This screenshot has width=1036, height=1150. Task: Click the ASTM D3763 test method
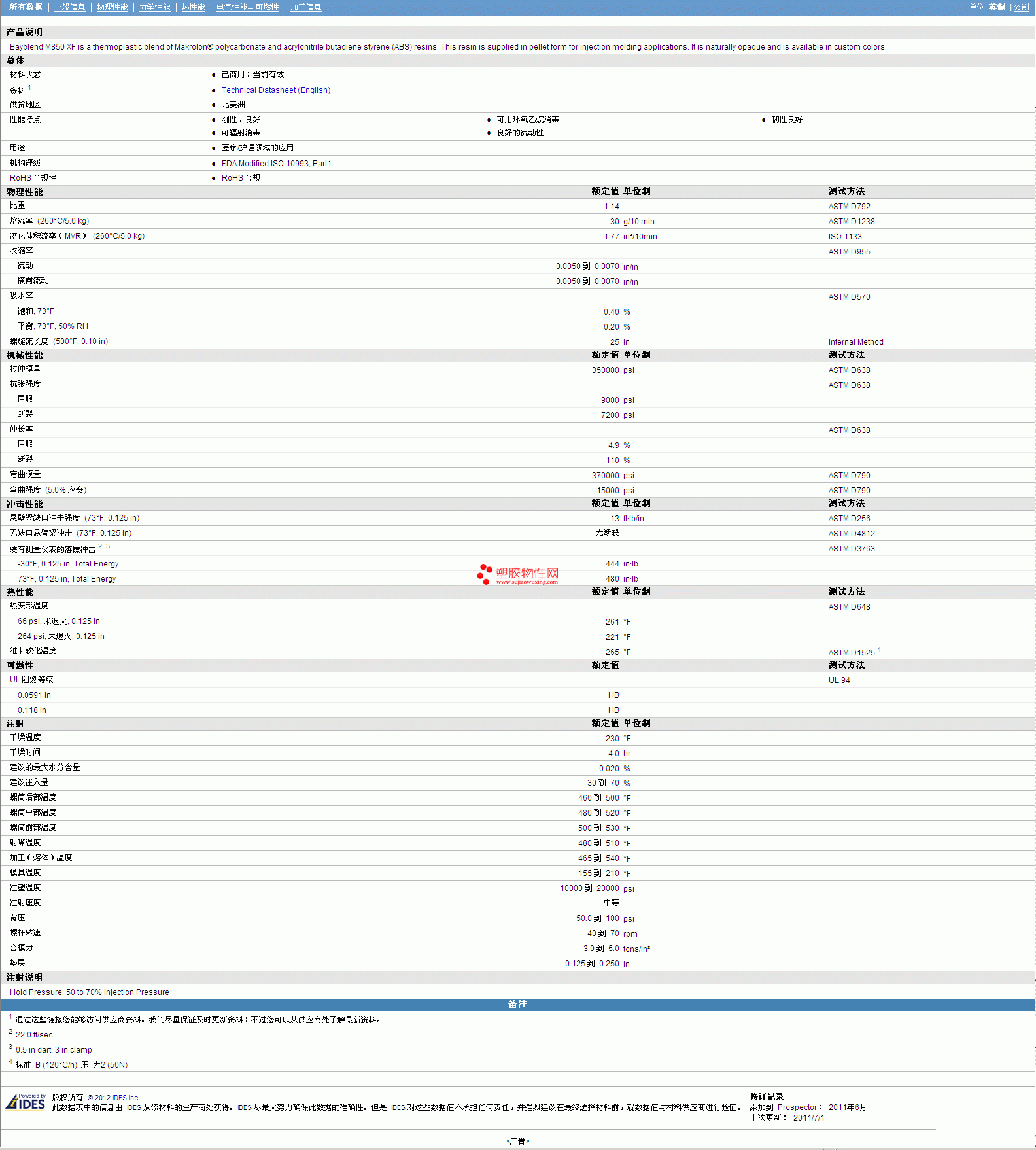[851, 549]
